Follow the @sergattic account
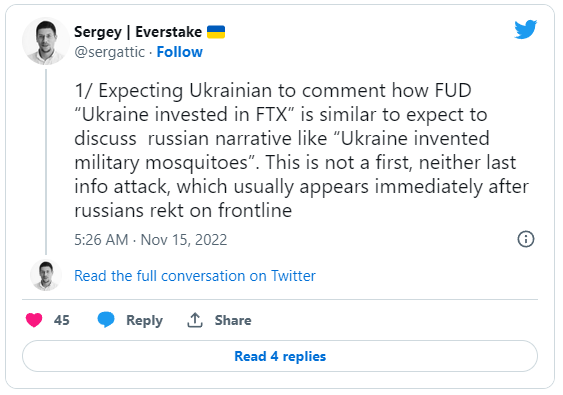This screenshot has height=395, width=563. [180, 52]
